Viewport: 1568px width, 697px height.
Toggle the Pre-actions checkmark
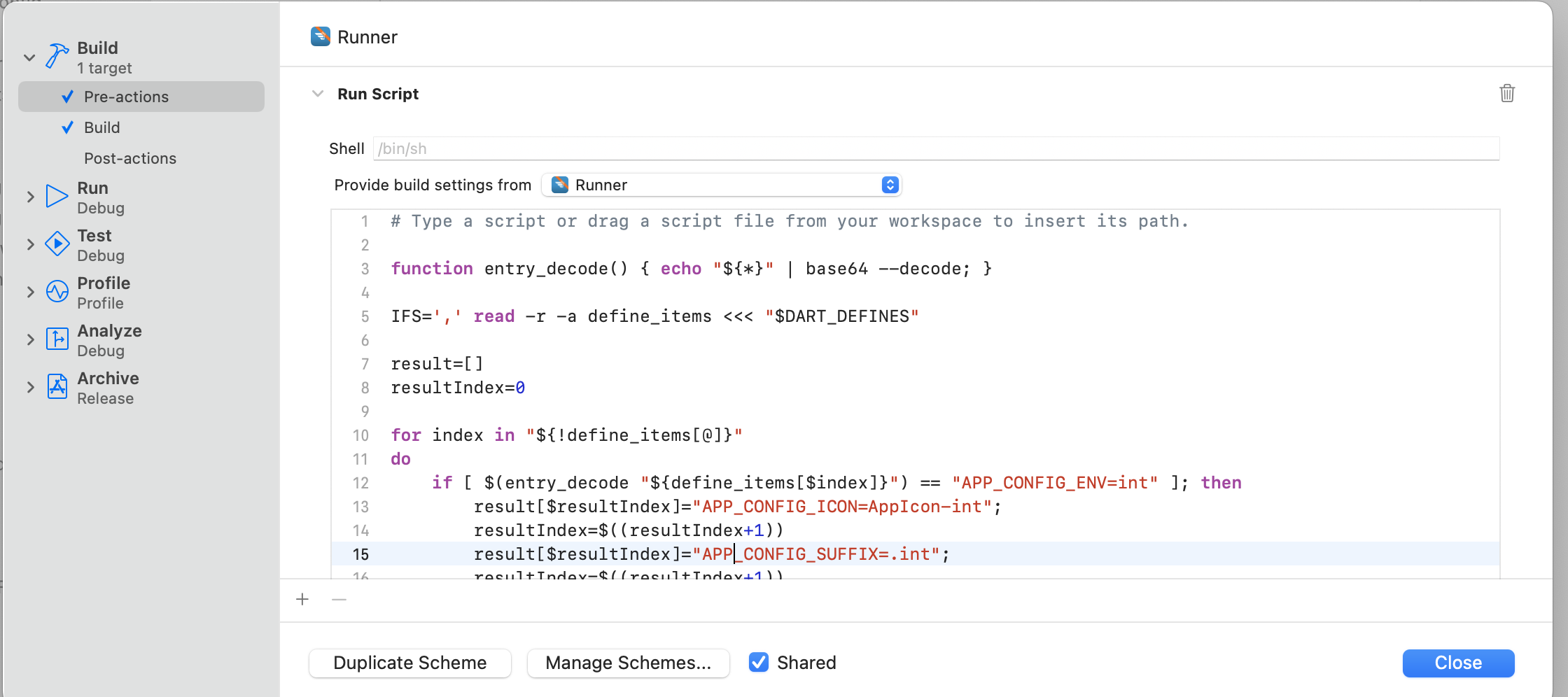click(67, 97)
